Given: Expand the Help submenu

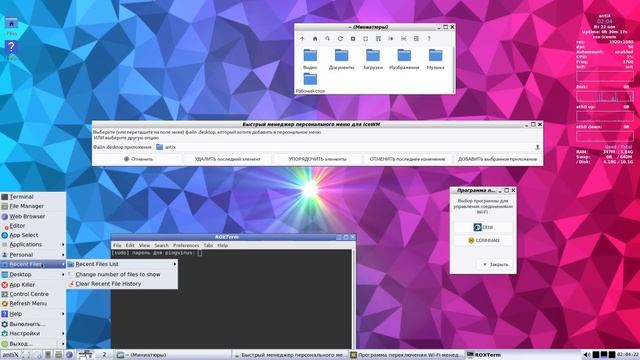Looking at the screenshot, I should 33,314.
